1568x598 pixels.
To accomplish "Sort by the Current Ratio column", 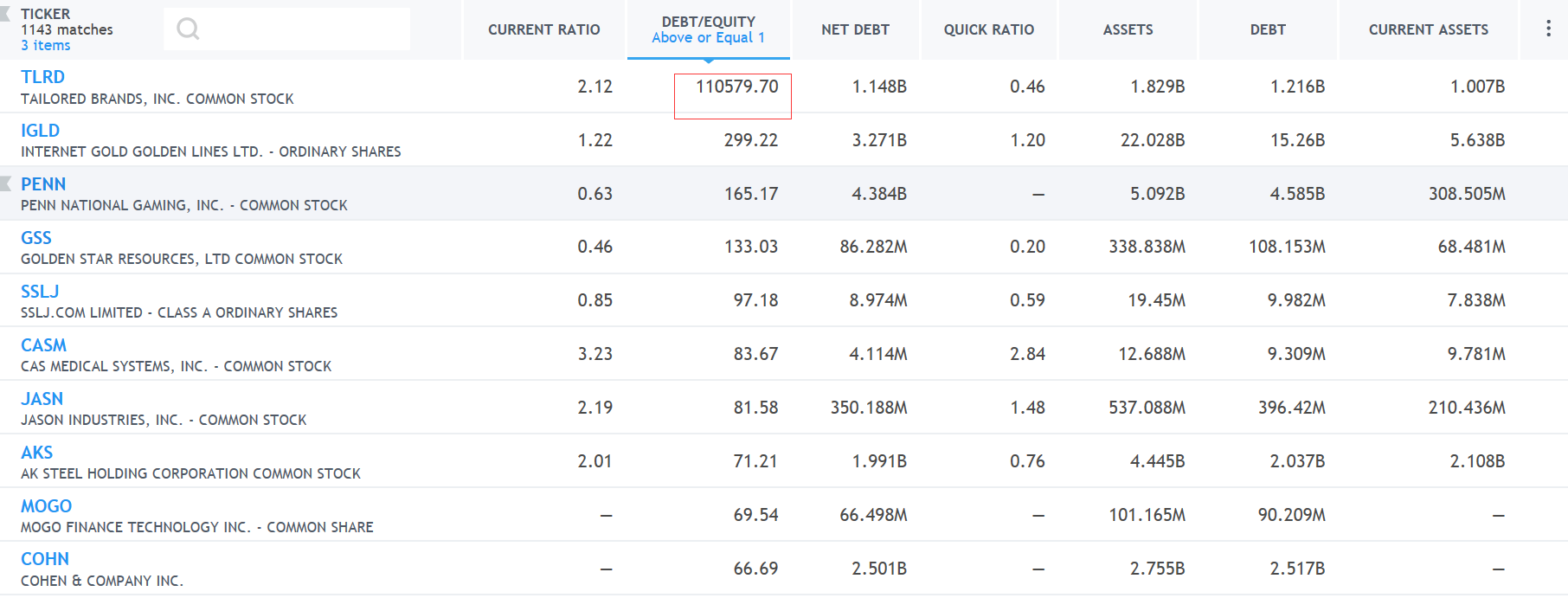I will click(x=543, y=29).
